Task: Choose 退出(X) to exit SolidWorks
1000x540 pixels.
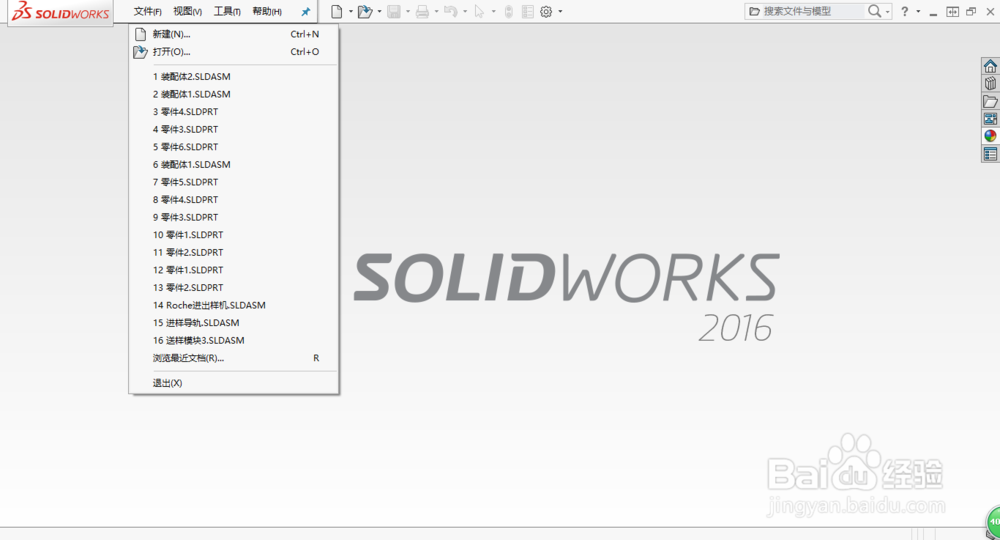Action: click(x=233, y=383)
